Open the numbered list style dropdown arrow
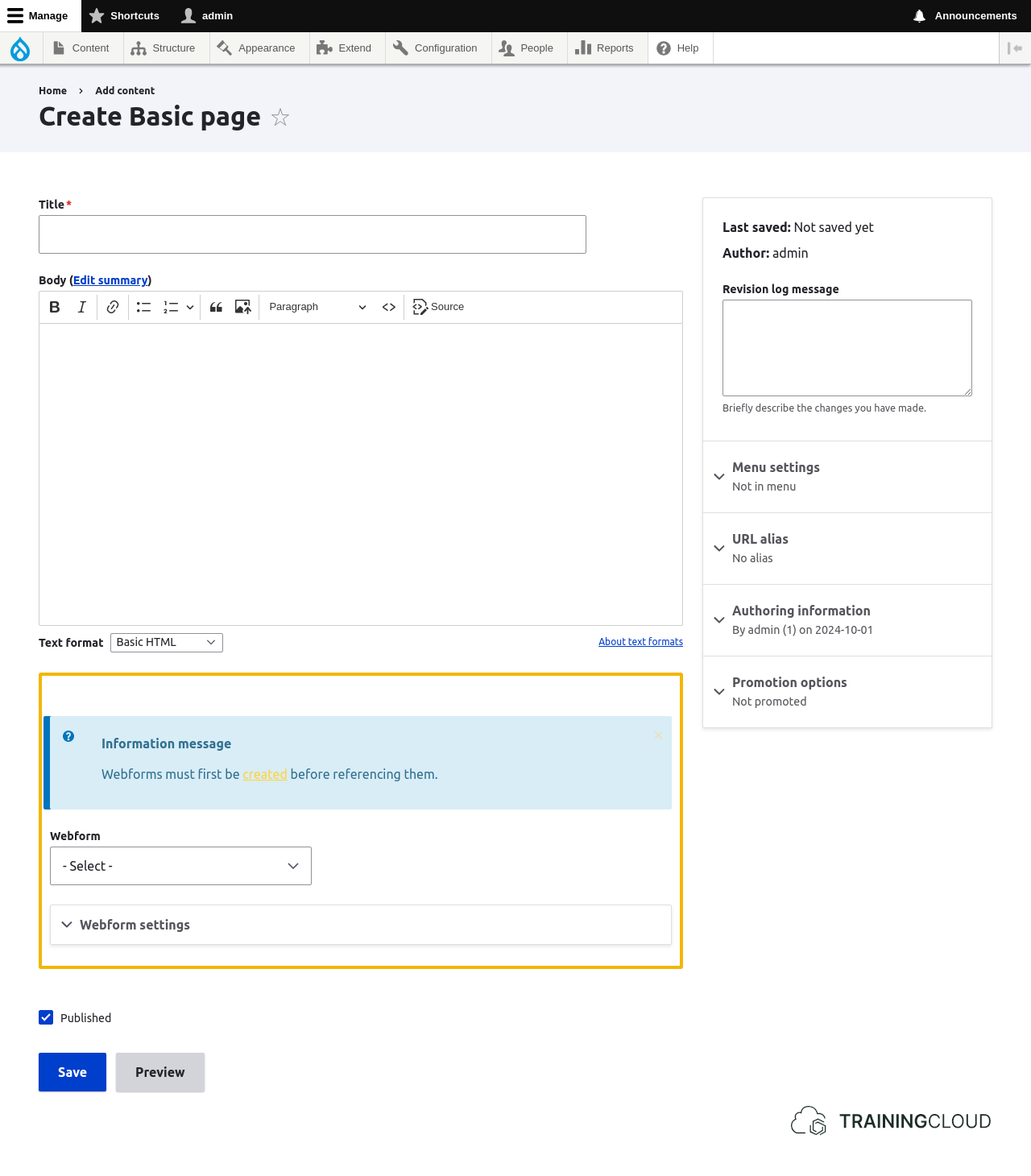The width and height of the screenshot is (1031, 1176). click(x=190, y=307)
